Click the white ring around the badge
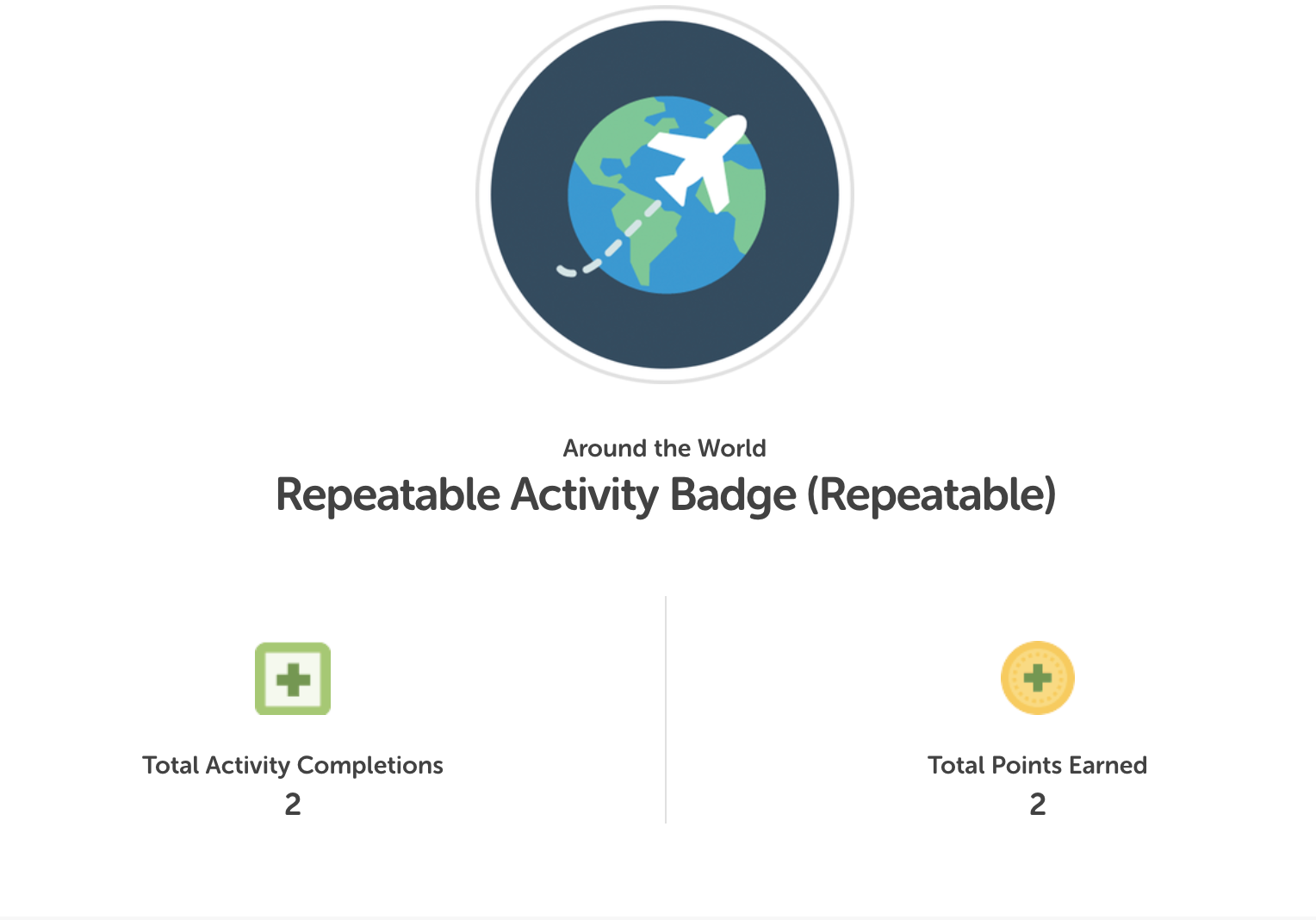The height and width of the screenshot is (920, 1316). [x=663, y=17]
